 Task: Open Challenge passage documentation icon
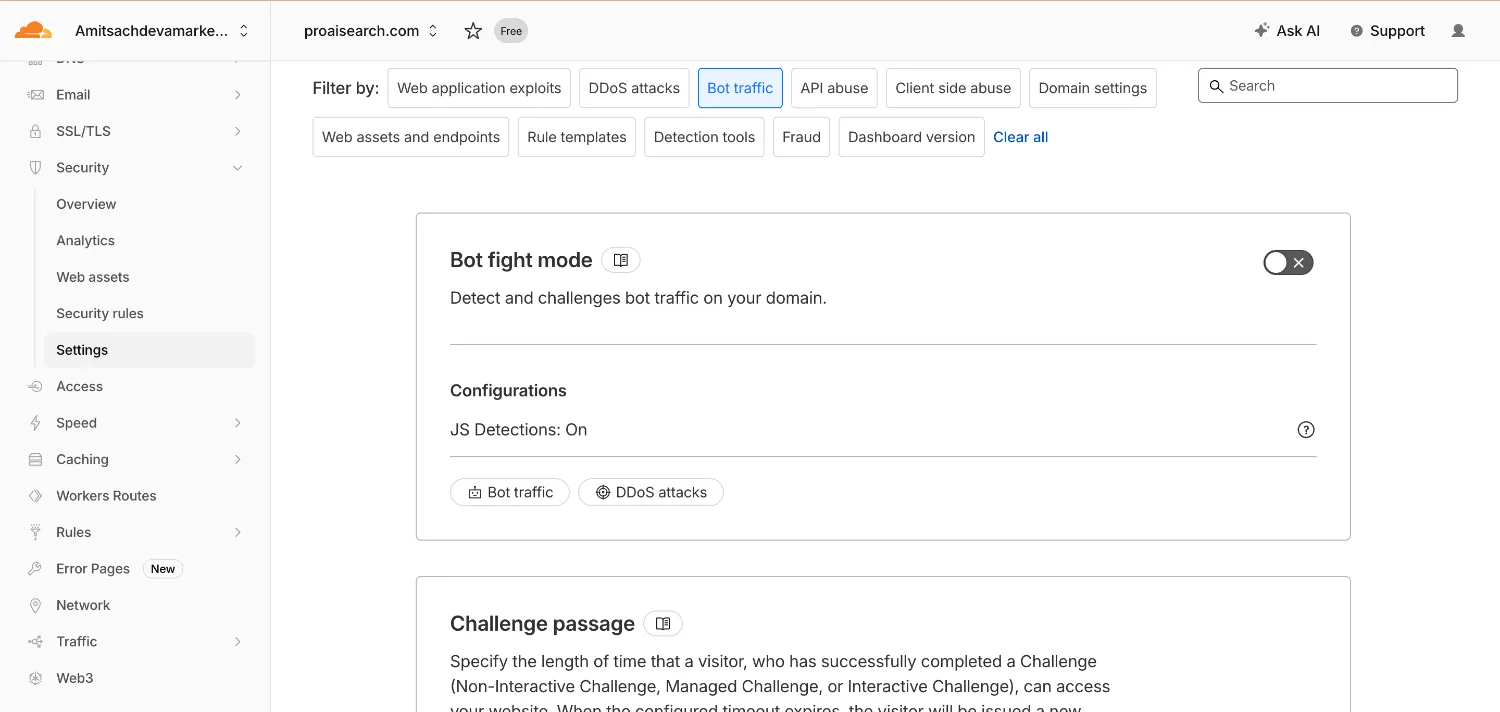[662, 623]
